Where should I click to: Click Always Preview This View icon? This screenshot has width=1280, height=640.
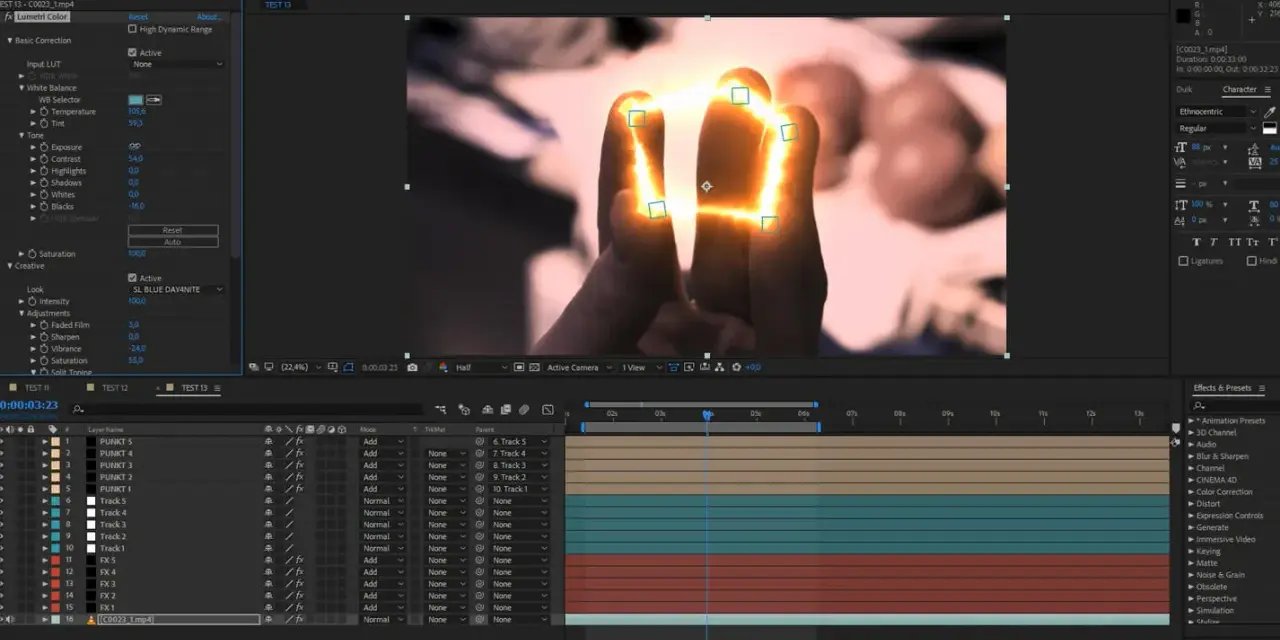pyautogui.click(x=253, y=368)
